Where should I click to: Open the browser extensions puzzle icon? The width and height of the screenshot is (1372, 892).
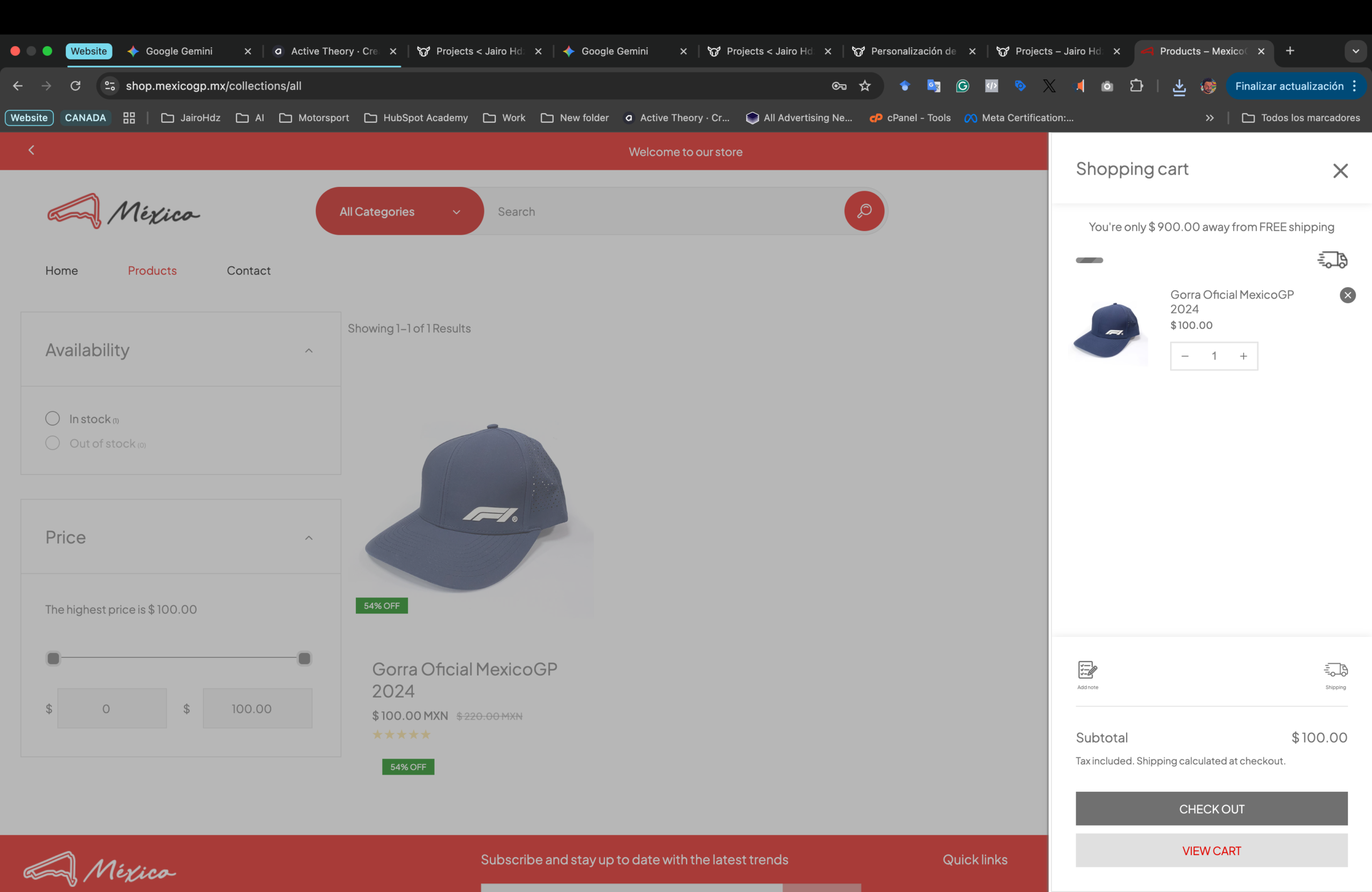[1136, 86]
